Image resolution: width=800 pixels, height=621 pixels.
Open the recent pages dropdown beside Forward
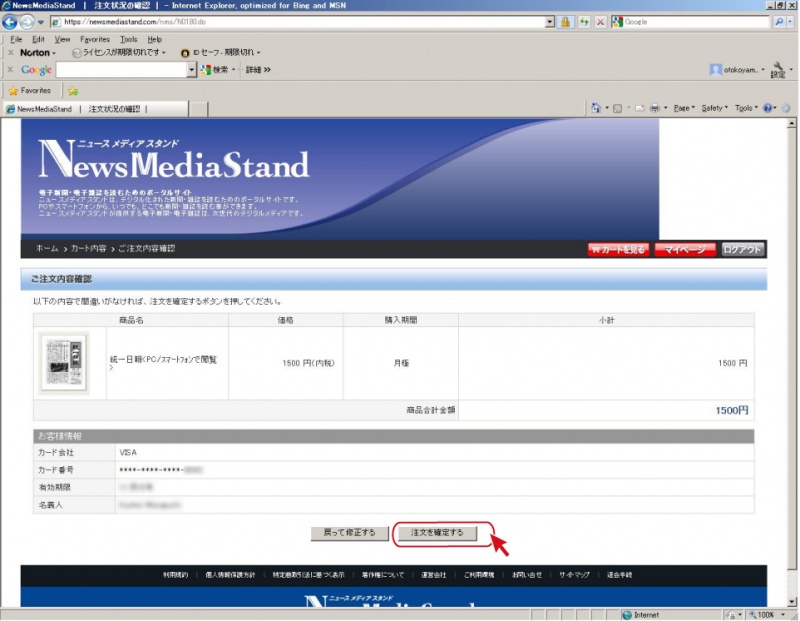[x=41, y=22]
